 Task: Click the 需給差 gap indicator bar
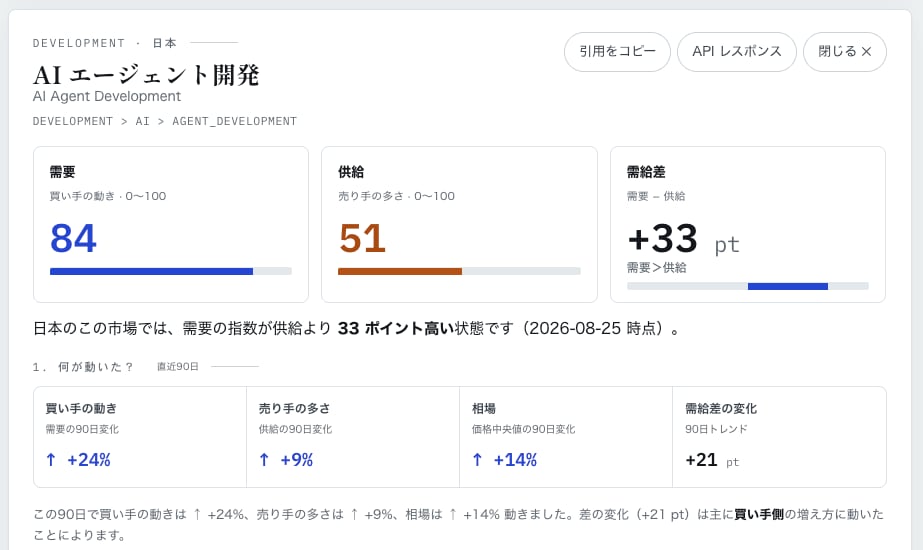[x=748, y=286]
